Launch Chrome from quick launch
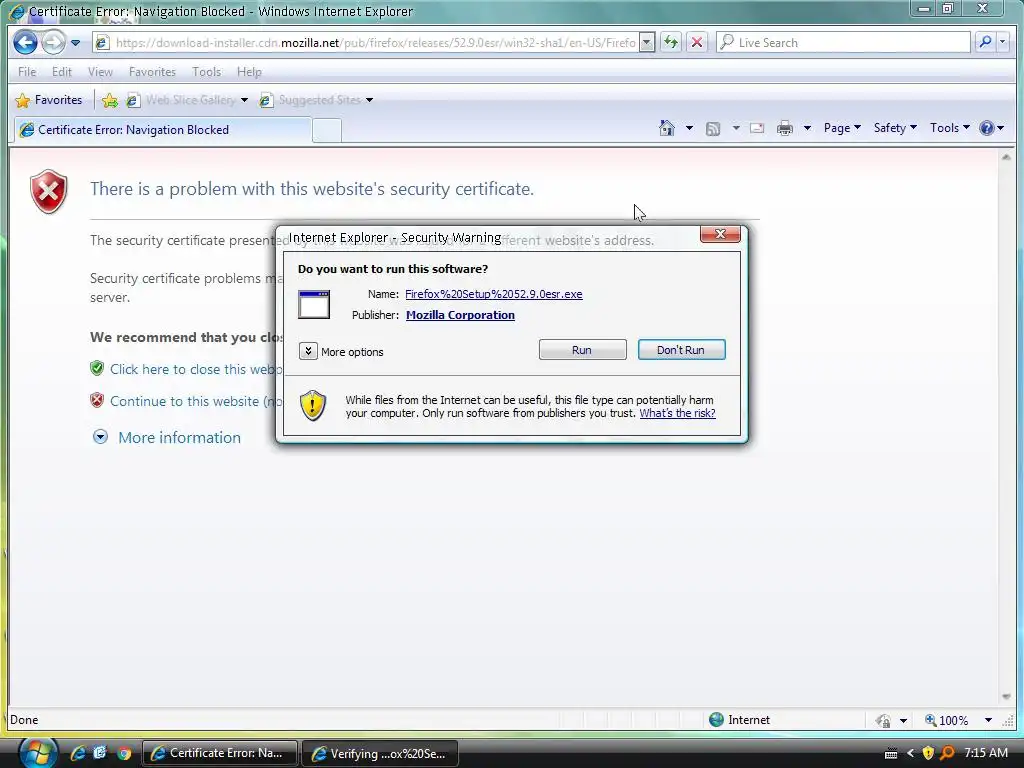Image resolution: width=1024 pixels, height=768 pixels. click(x=124, y=754)
